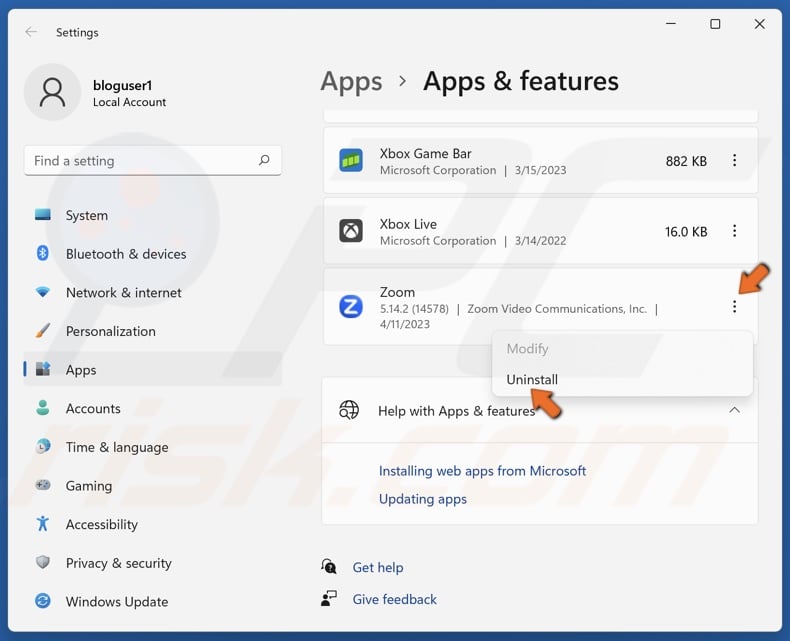Click the 882 KB size value
Image resolution: width=790 pixels, height=641 pixels.
pos(686,161)
